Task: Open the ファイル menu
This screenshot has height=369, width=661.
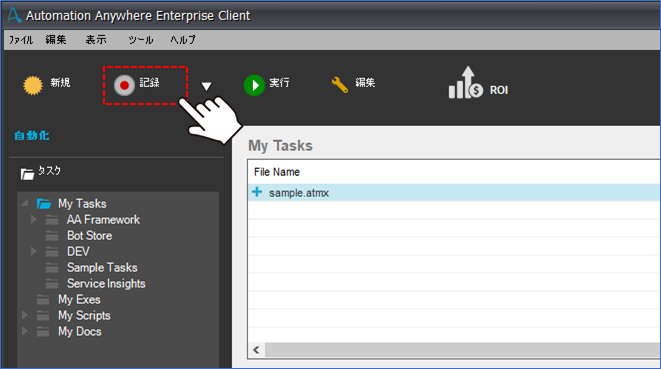Action: tap(21, 40)
